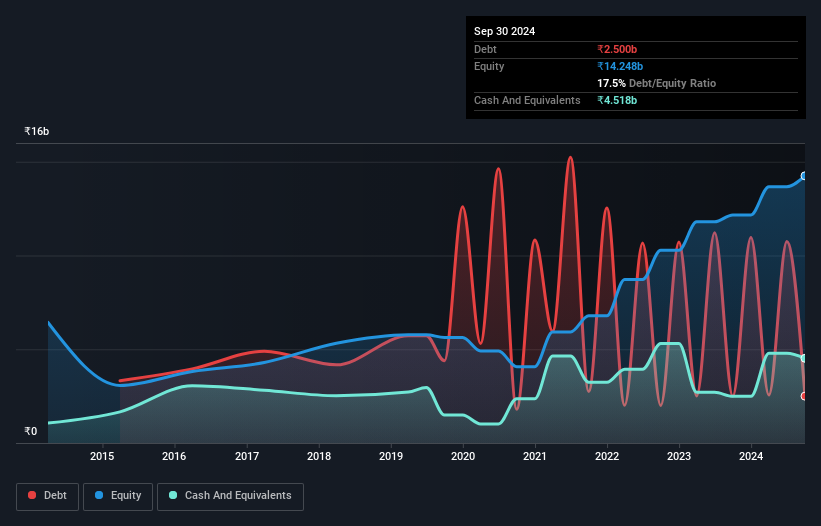The width and height of the screenshot is (821, 526).
Task: Select the teal Cash endpoint marker on chart
Action: 804,359
